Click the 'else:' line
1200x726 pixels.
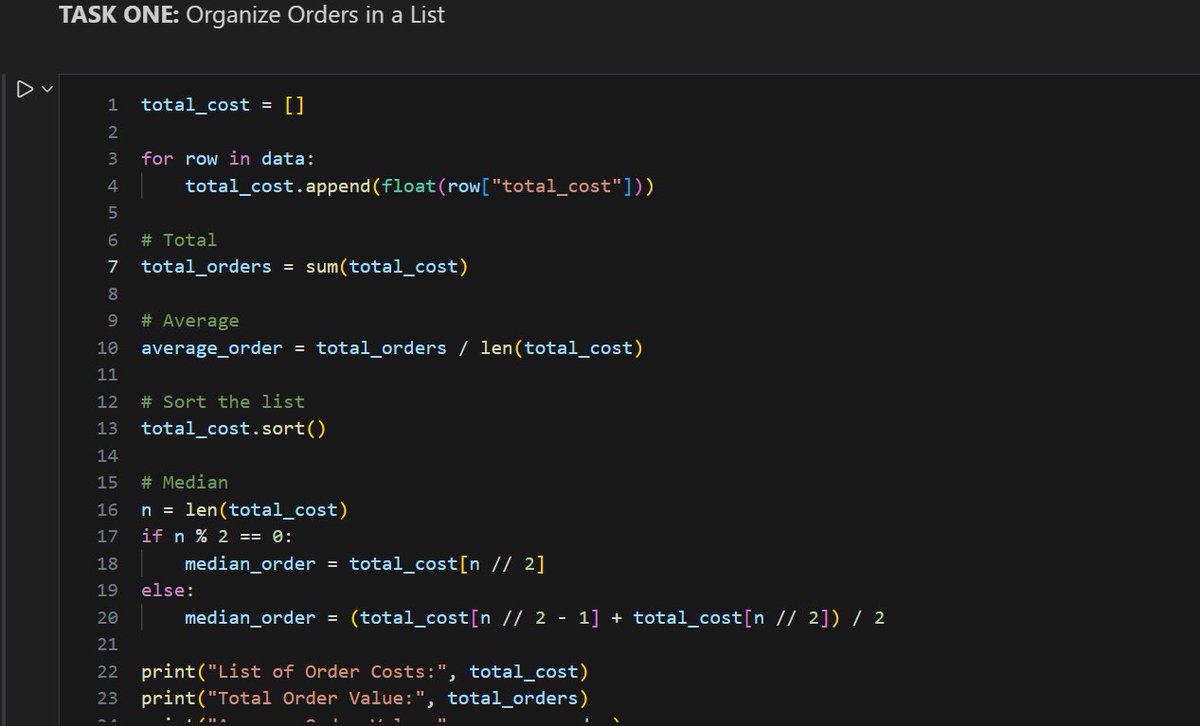pyautogui.click(x=169, y=591)
